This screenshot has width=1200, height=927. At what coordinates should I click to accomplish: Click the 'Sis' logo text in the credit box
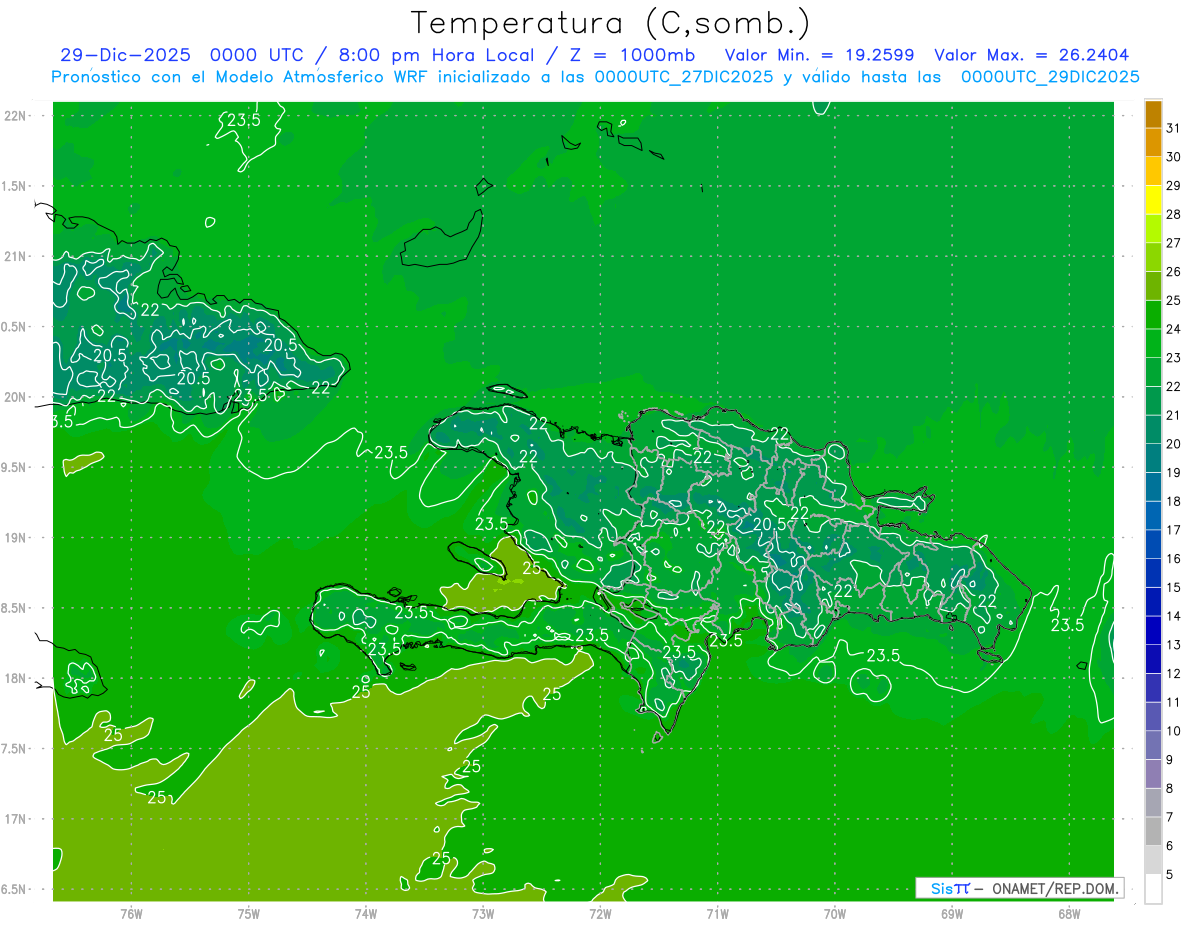(942, 888)
